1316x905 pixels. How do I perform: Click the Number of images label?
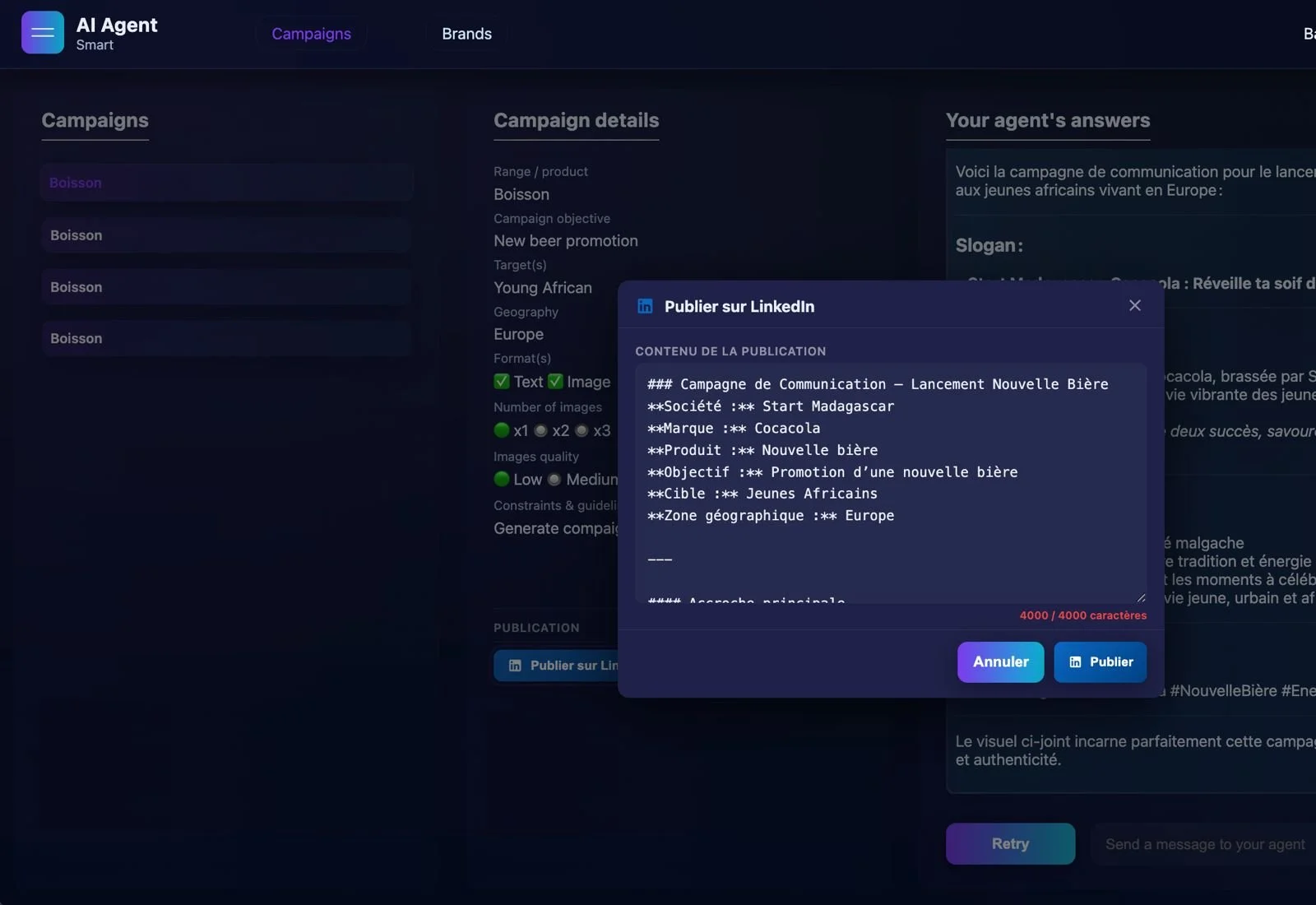(548, 407)
